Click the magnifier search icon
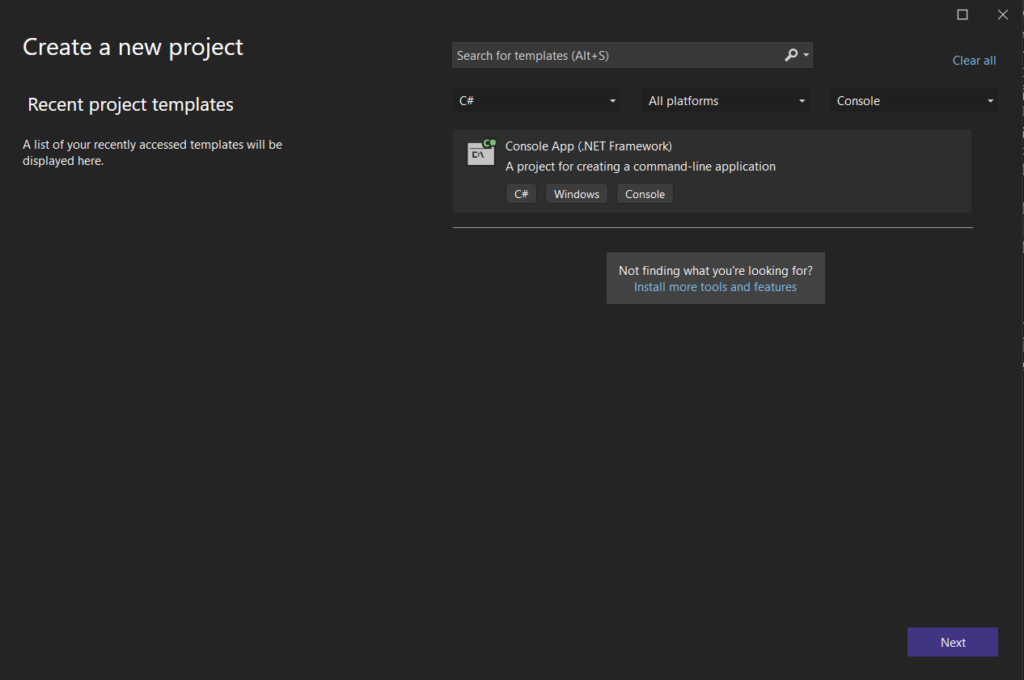The image size is (1024, 680). coord(791,55)
